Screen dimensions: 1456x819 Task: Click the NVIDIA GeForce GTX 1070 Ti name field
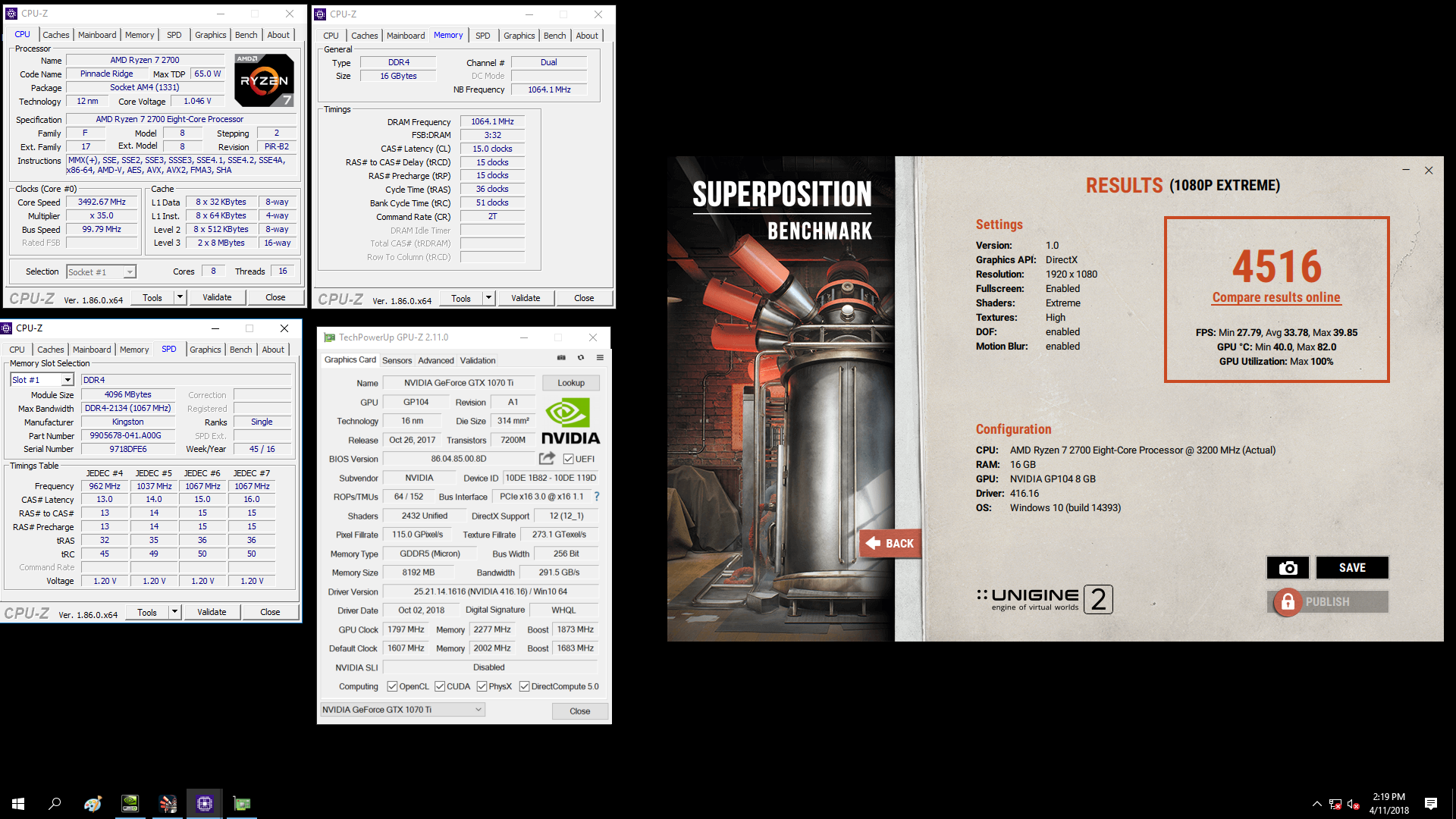click(458, 383)
